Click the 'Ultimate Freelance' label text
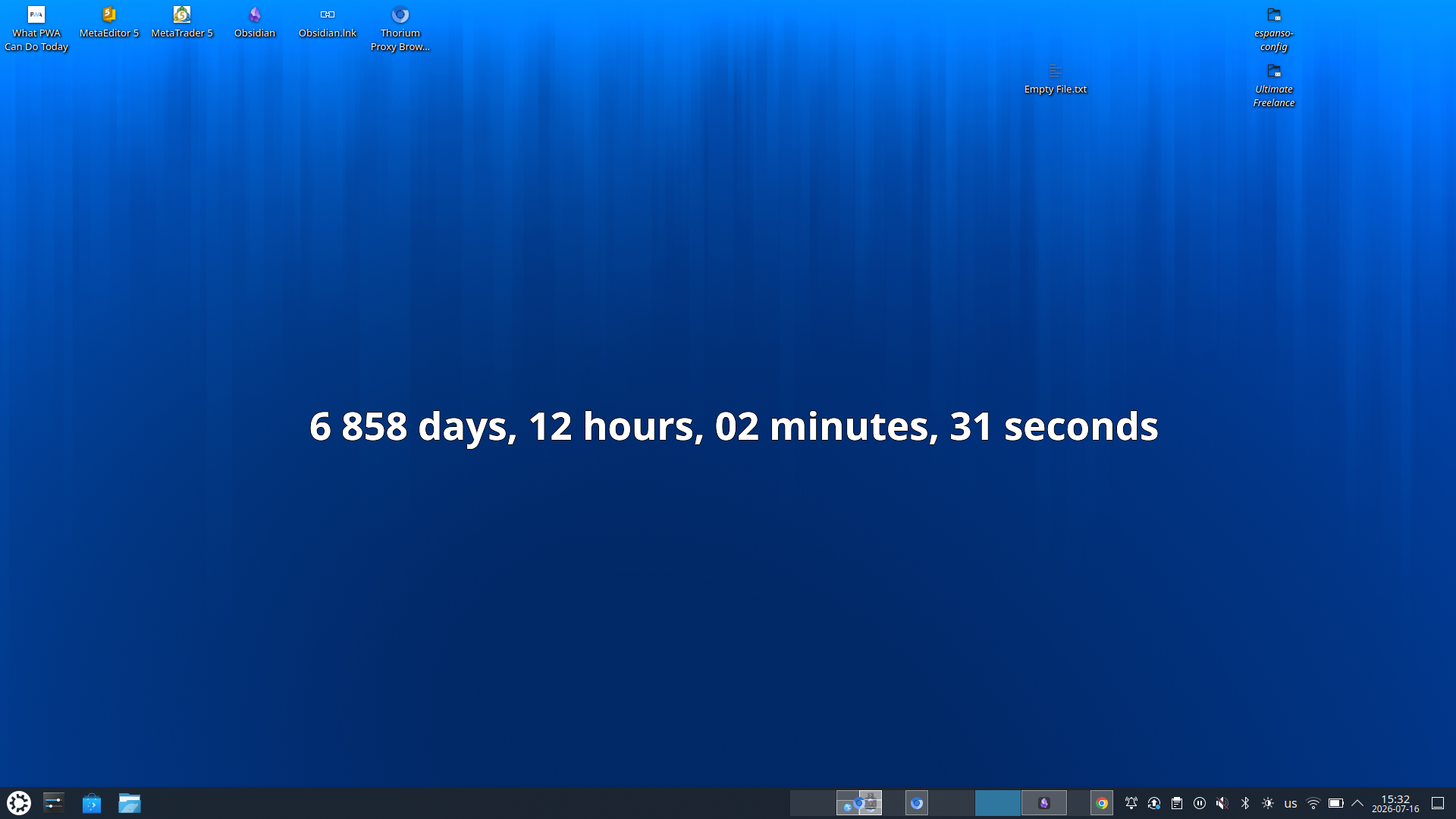The width and height of the screenshot is (1456, 819). (1274, 96)
